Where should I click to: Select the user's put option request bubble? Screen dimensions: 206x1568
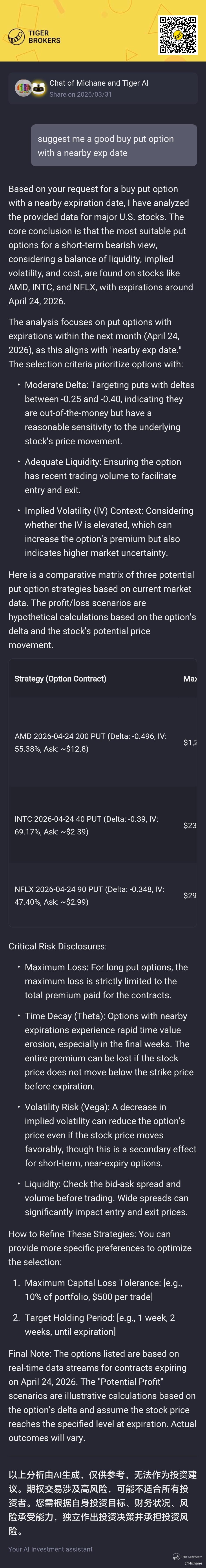click(113, 145)
